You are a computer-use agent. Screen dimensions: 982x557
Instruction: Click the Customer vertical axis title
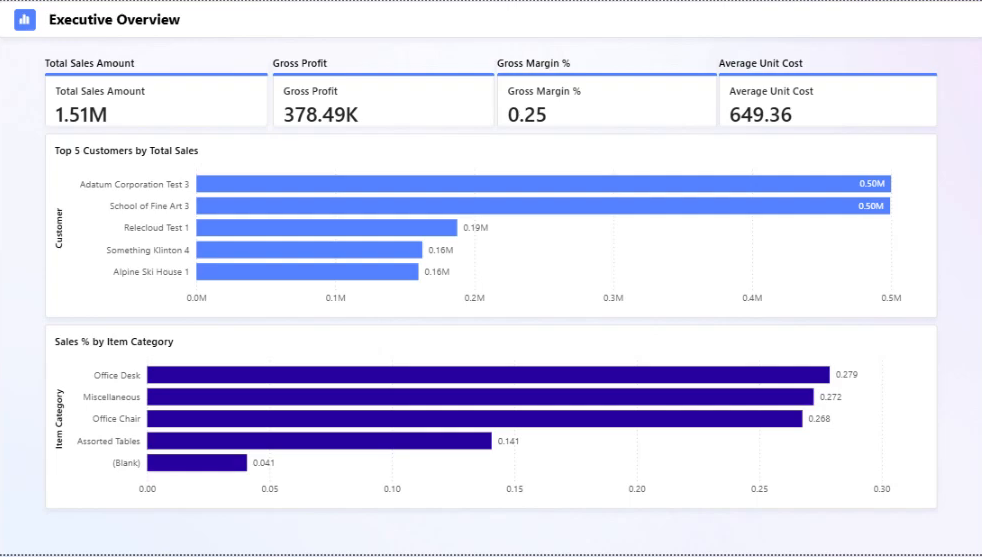(59, 229)
